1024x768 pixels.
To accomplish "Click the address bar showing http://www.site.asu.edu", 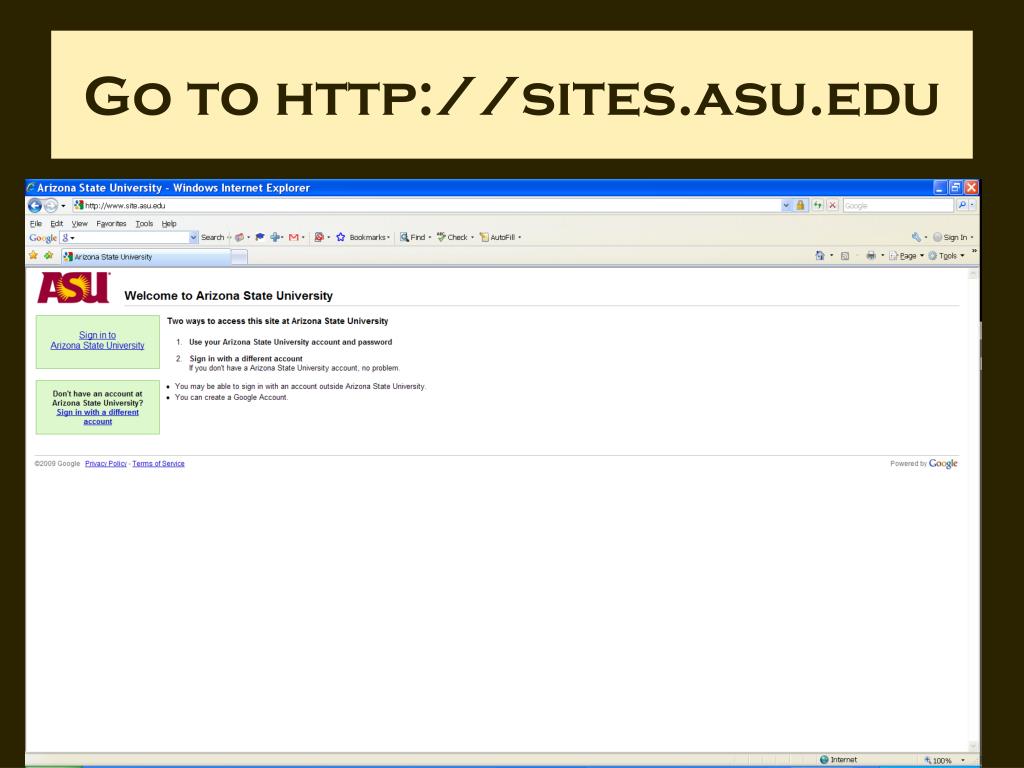I will tap(426, 206).
